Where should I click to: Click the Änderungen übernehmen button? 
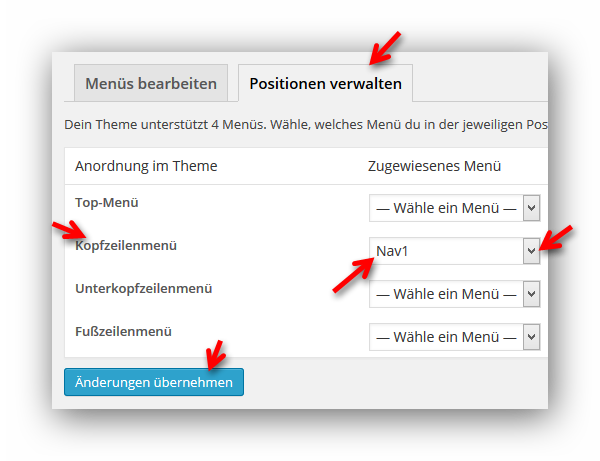[x=154, y=382]
